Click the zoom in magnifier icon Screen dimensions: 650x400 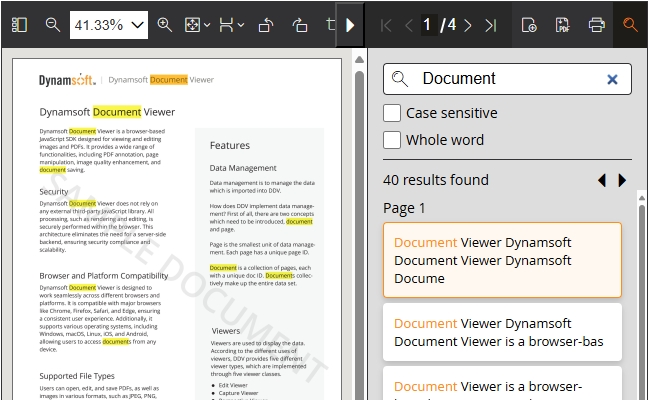[165, 25]
